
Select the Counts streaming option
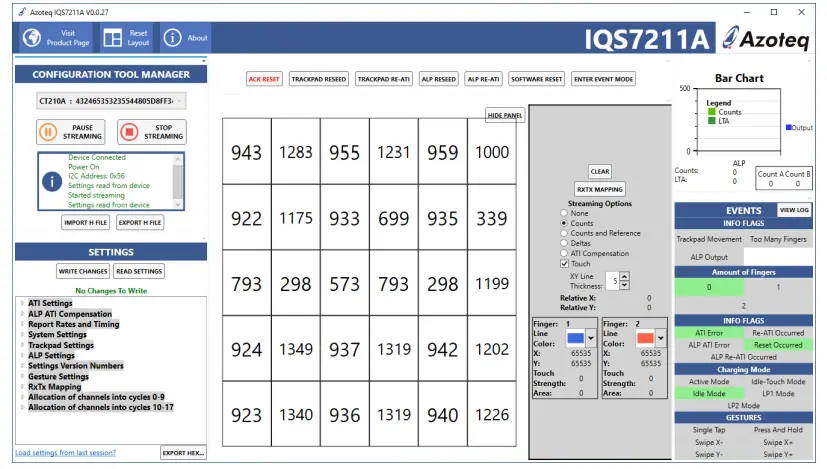564,223
